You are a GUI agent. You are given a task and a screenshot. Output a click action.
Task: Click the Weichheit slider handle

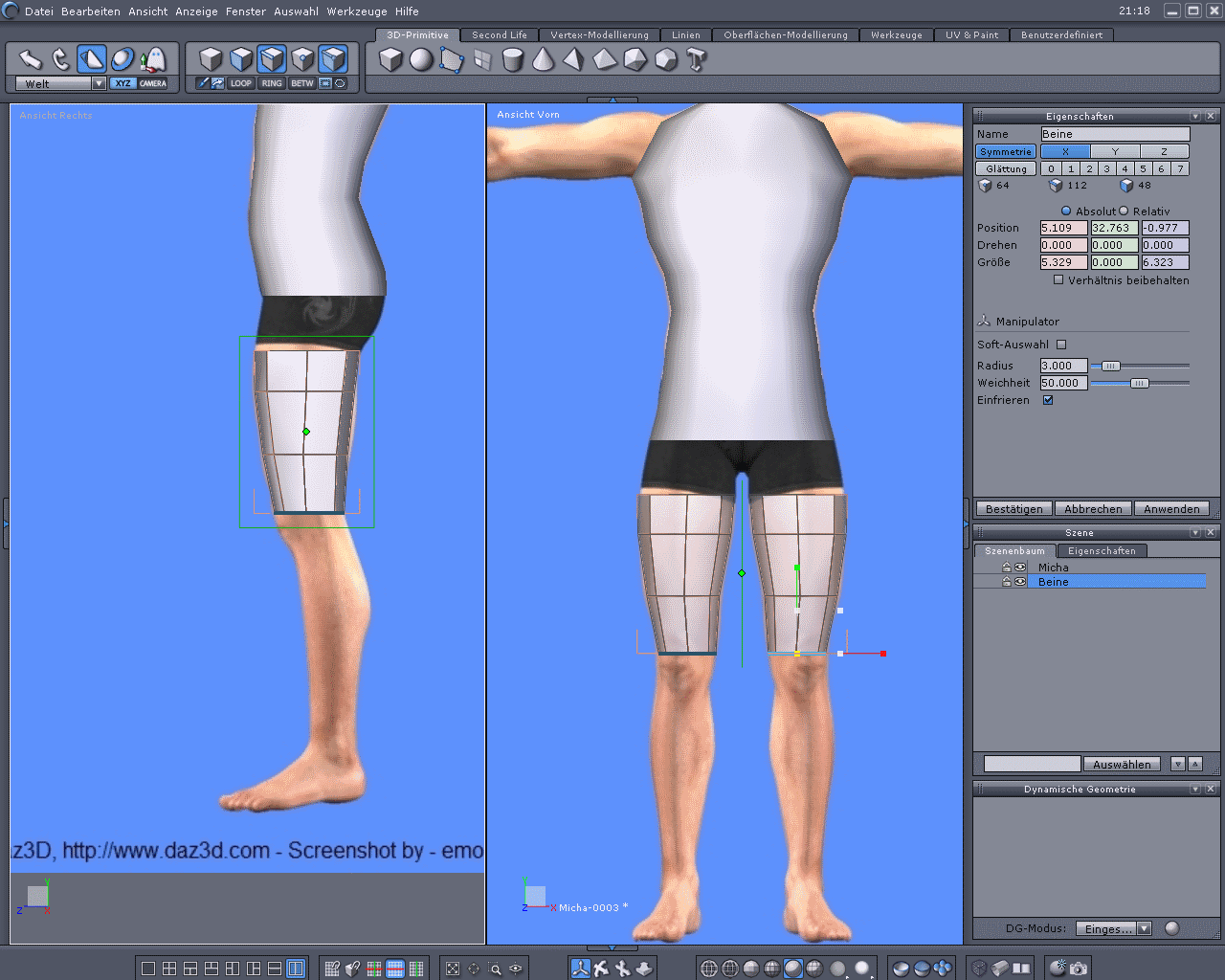pyautogui.click(x=1139, y=383)
